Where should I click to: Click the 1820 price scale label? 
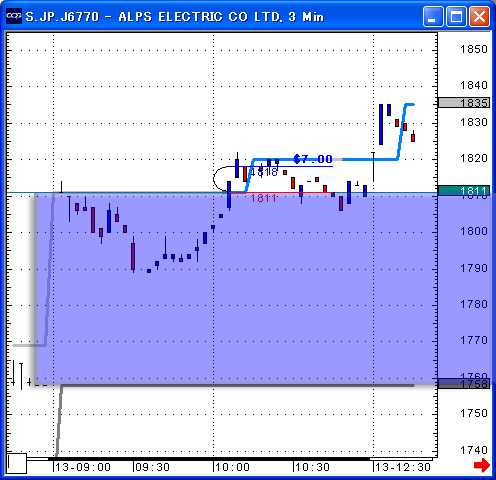point(474,158)
